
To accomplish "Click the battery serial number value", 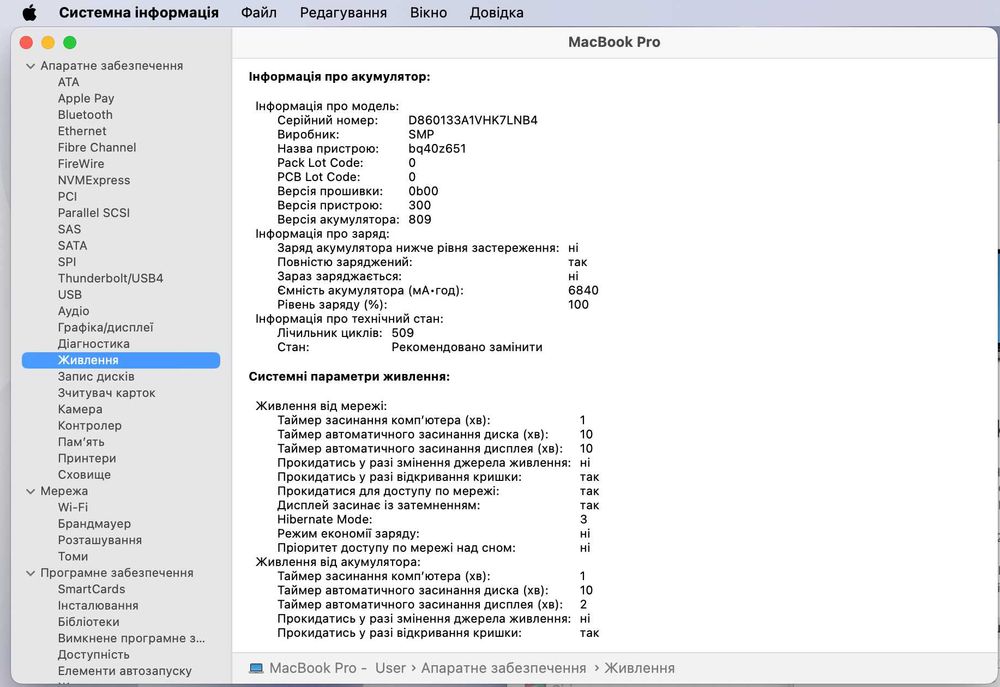I will click(x=472, y=120).
